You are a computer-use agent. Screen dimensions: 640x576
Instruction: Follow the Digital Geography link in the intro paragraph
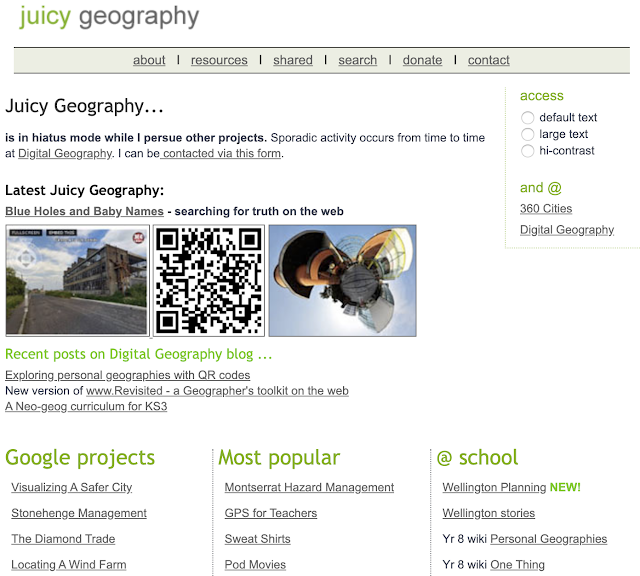65,153
